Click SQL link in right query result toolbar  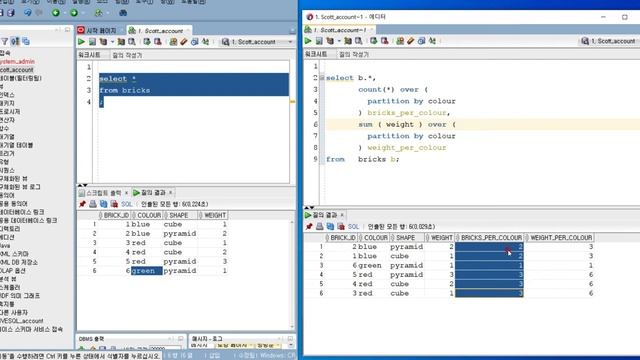click(x=353, y=227)
